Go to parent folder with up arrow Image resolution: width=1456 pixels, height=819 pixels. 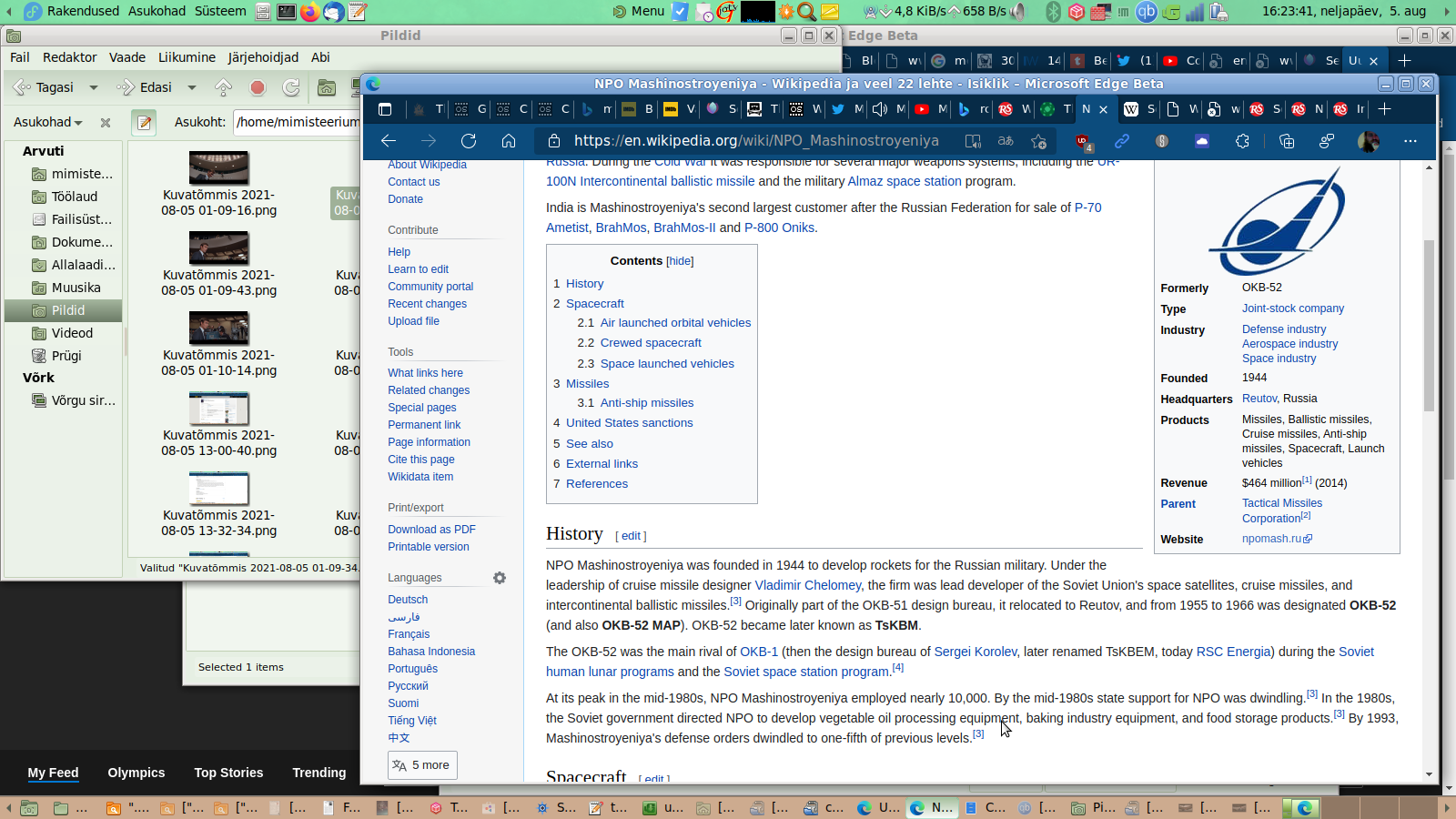[223, 87]
